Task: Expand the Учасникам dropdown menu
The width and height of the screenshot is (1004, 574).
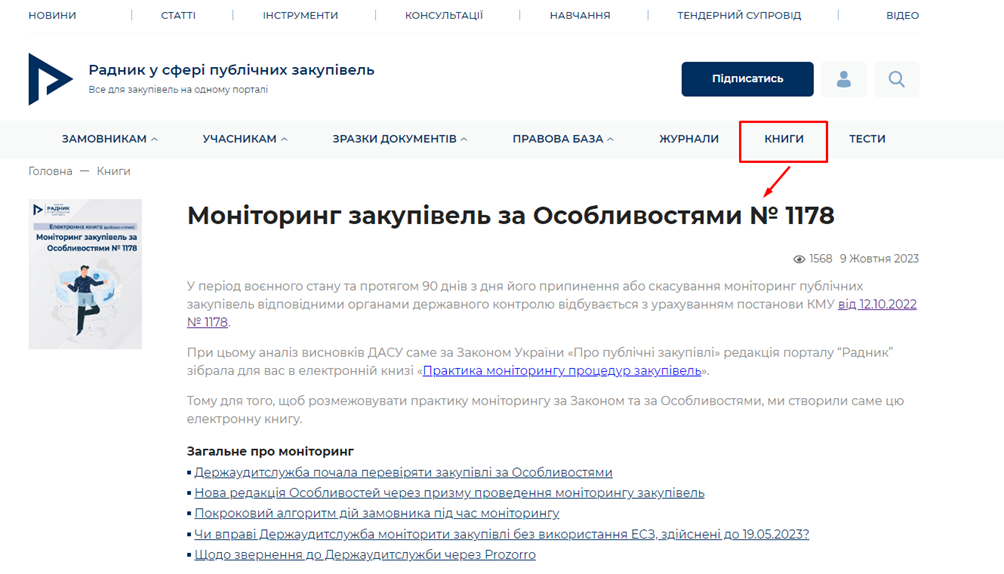Action: [x=245, y=139]
